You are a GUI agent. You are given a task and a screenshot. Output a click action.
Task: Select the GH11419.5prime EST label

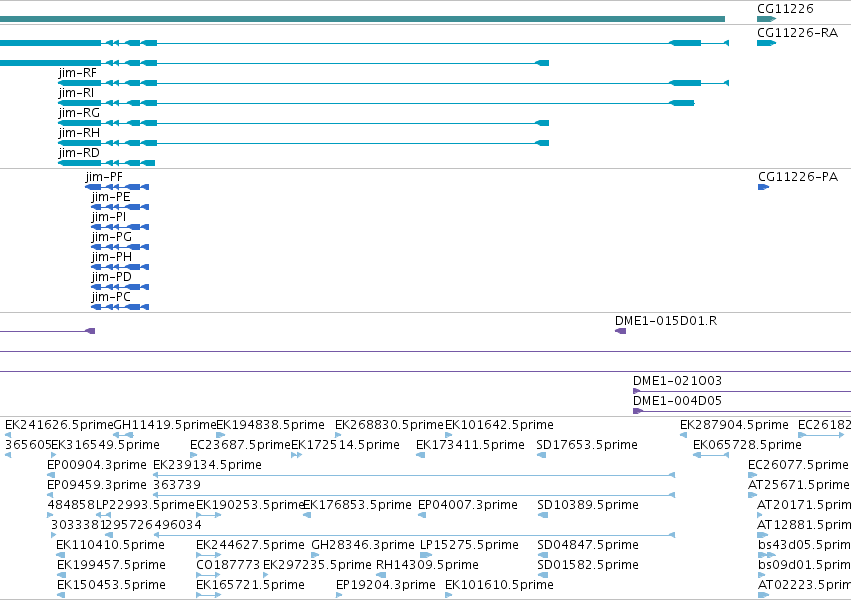(x=165, y=425)
